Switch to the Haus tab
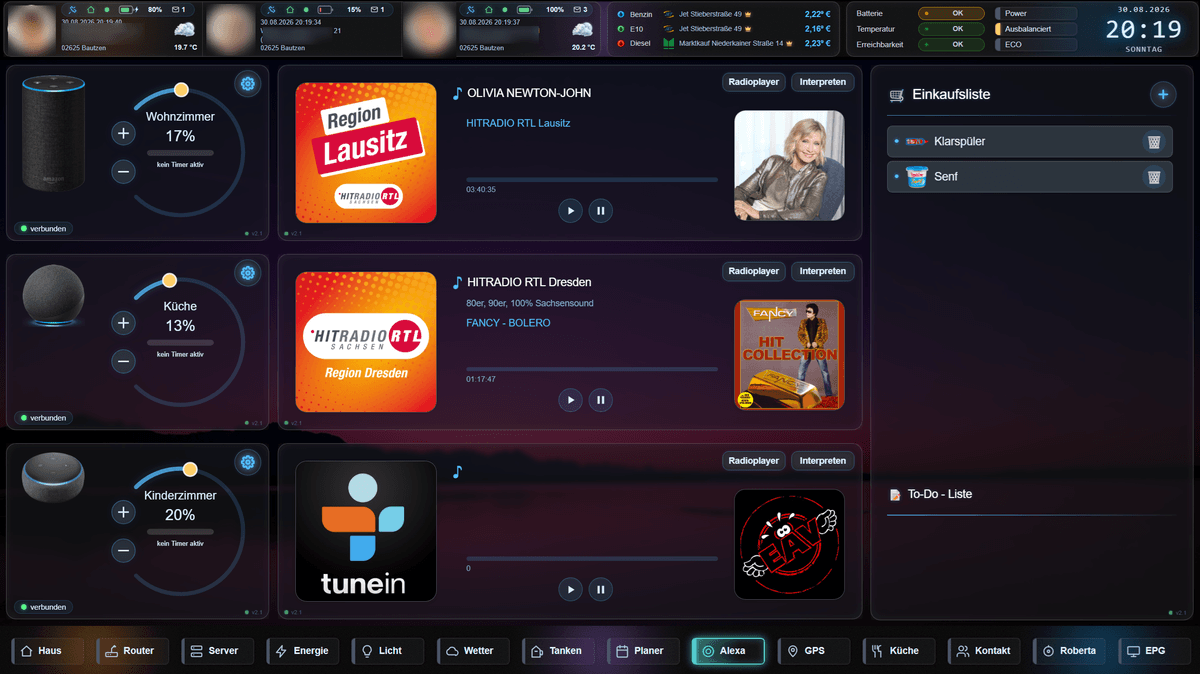1200x674 pixels. [x=49, y=651]
